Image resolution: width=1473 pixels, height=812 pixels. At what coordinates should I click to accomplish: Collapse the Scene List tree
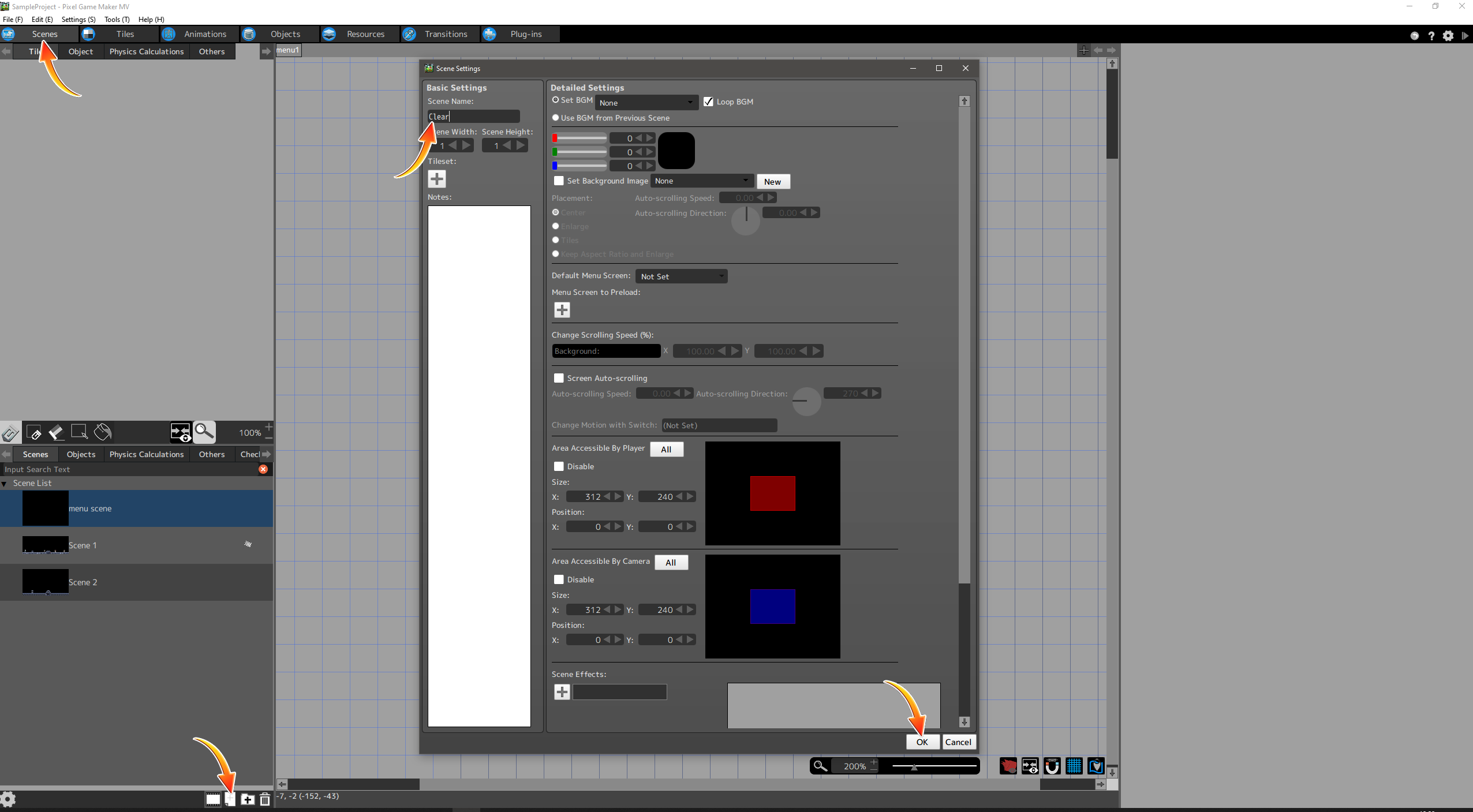(5, 484)
